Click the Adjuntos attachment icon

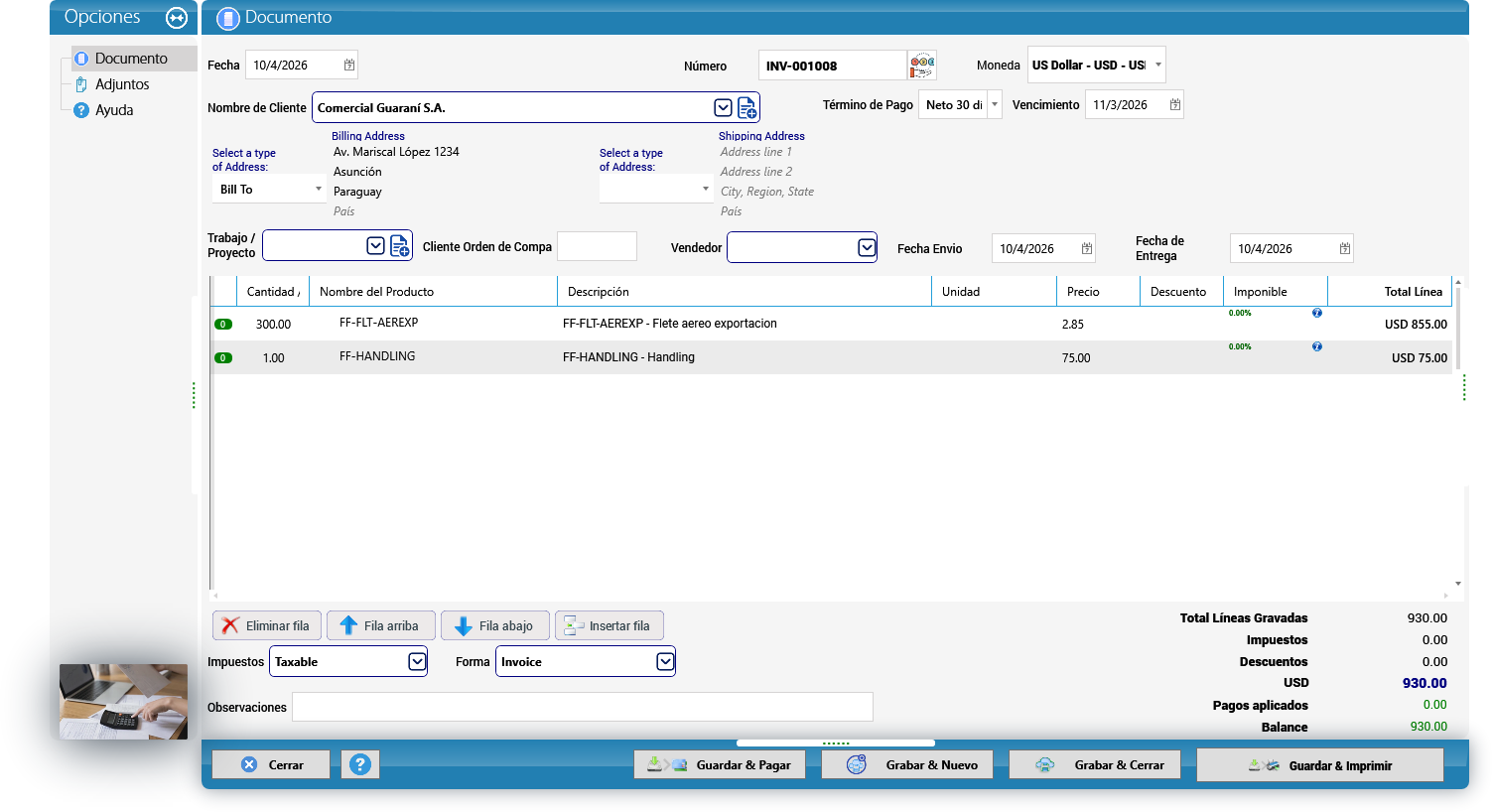(x=81, y=84)
